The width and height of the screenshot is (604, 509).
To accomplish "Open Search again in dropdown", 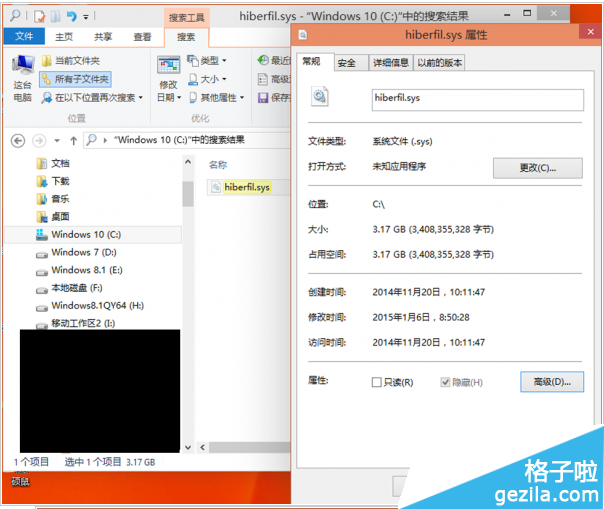I will point(92,97).
